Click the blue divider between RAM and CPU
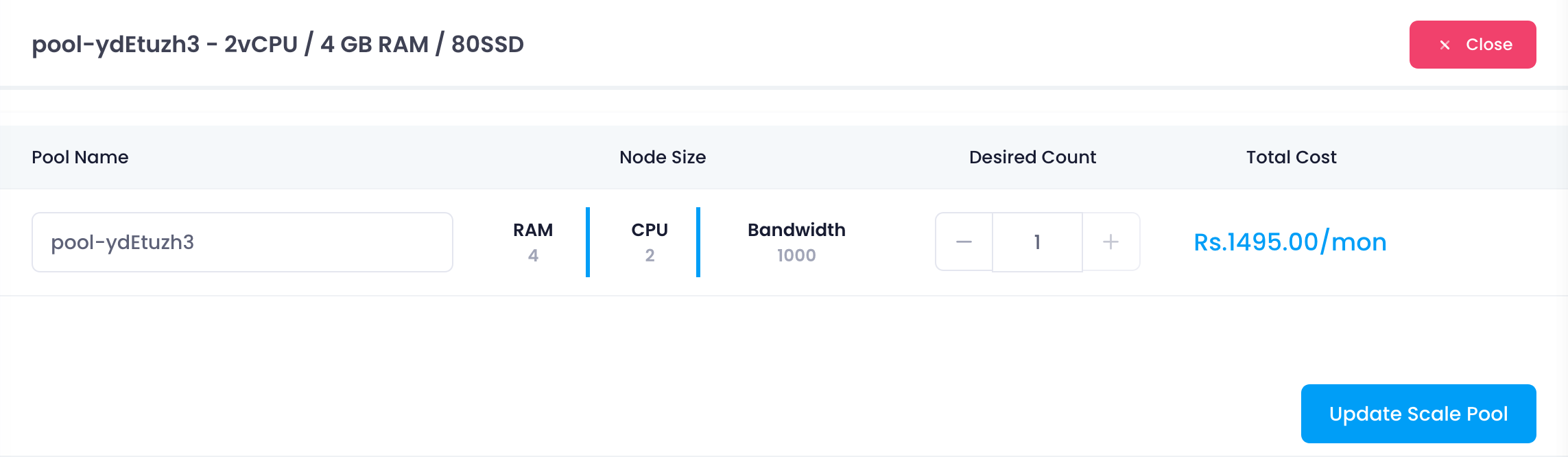Screen dimensions: 1568x457 pyautogui.click(x=588, y=242)
